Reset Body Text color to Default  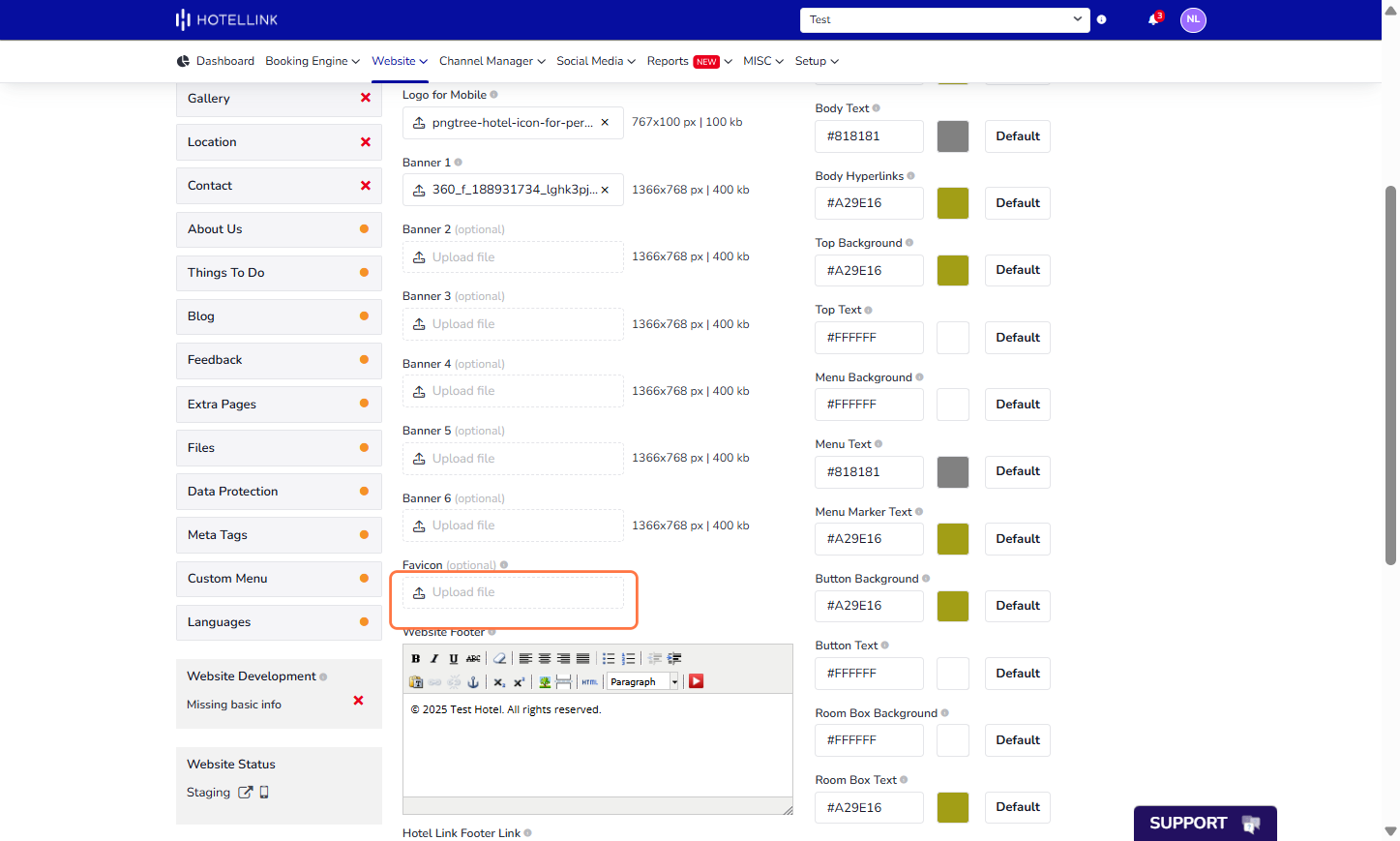coord(1018,136)
